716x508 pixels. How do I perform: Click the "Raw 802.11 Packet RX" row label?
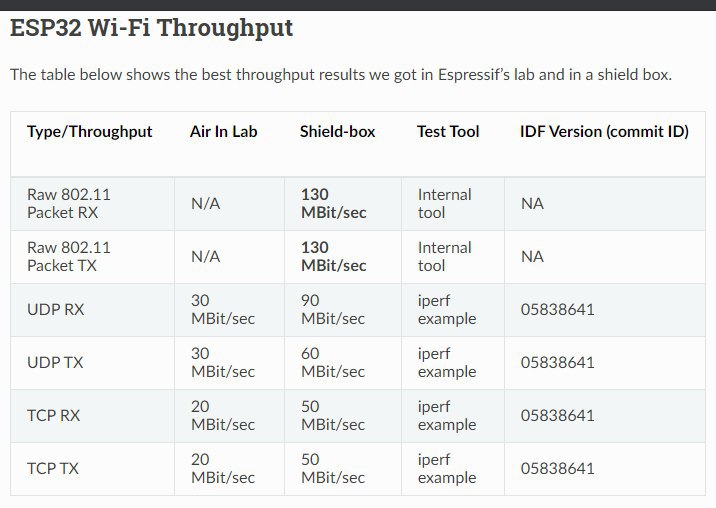point(68,203)
